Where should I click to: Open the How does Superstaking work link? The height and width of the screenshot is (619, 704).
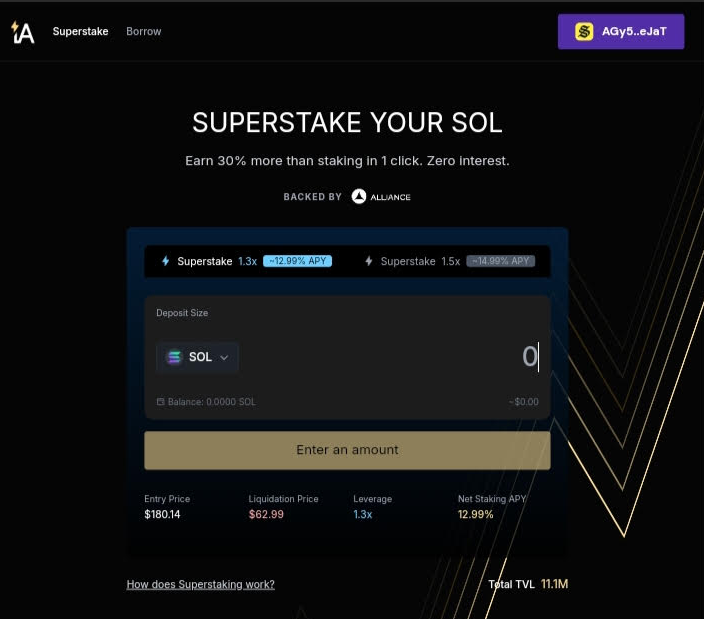(200, 584)
